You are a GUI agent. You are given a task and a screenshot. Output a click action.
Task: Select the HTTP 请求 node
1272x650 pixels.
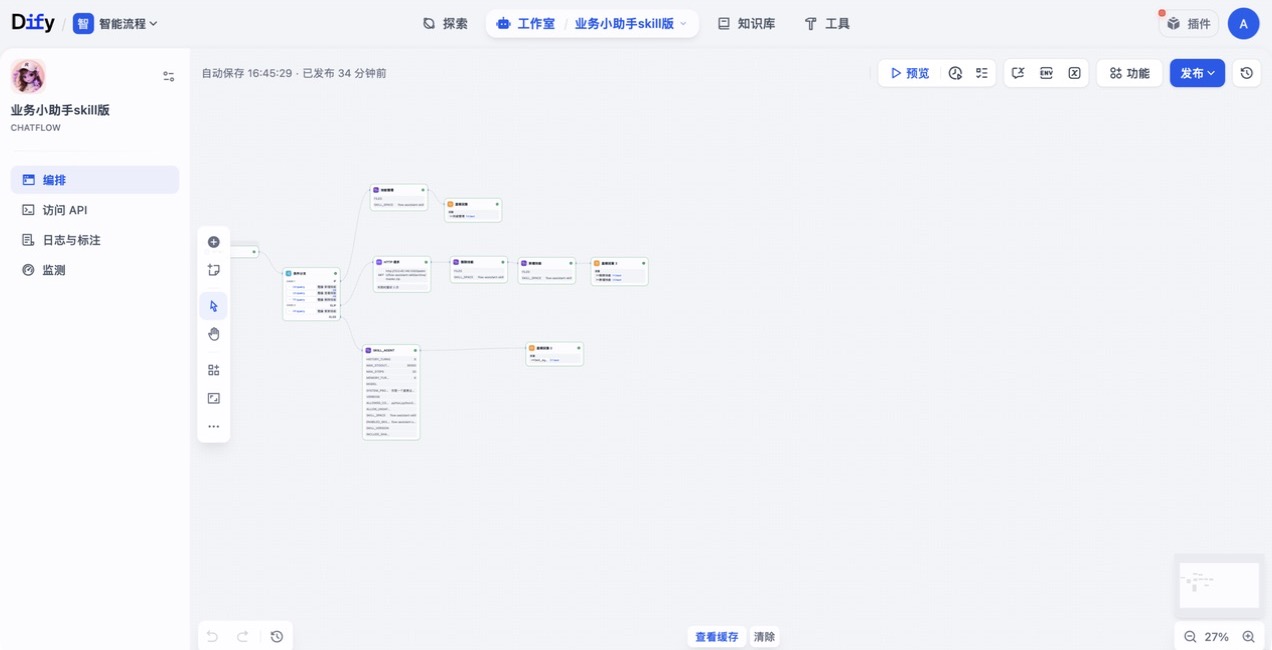(x=402, y=274)
